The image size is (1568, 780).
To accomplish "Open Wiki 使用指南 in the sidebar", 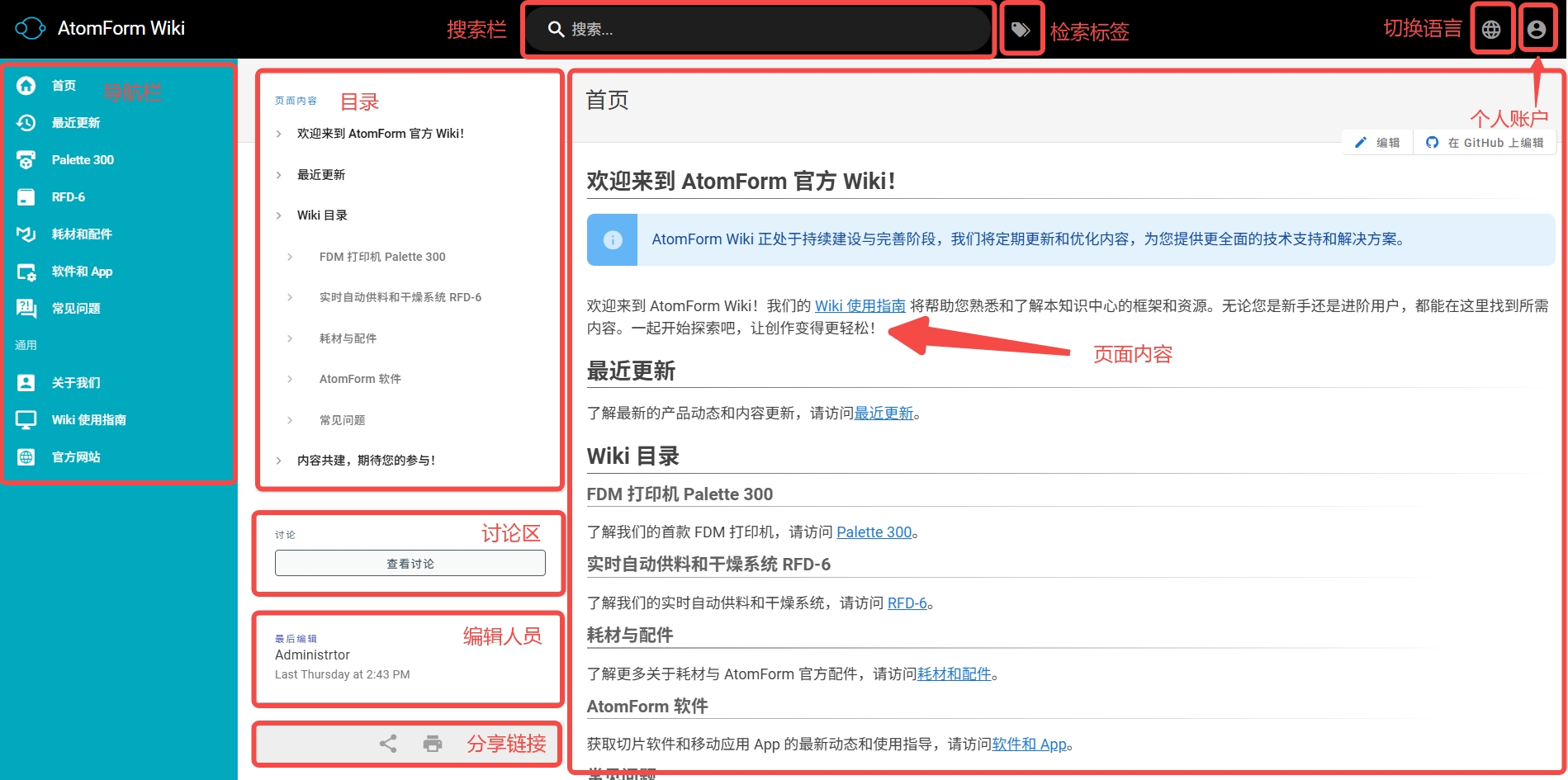I will 89,419.
